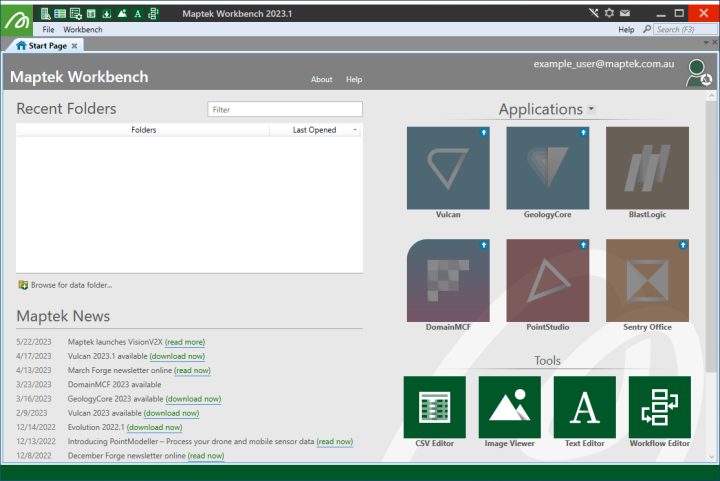Open the PointStudio application tile
The image size is (720, 481).
(547, 280)
